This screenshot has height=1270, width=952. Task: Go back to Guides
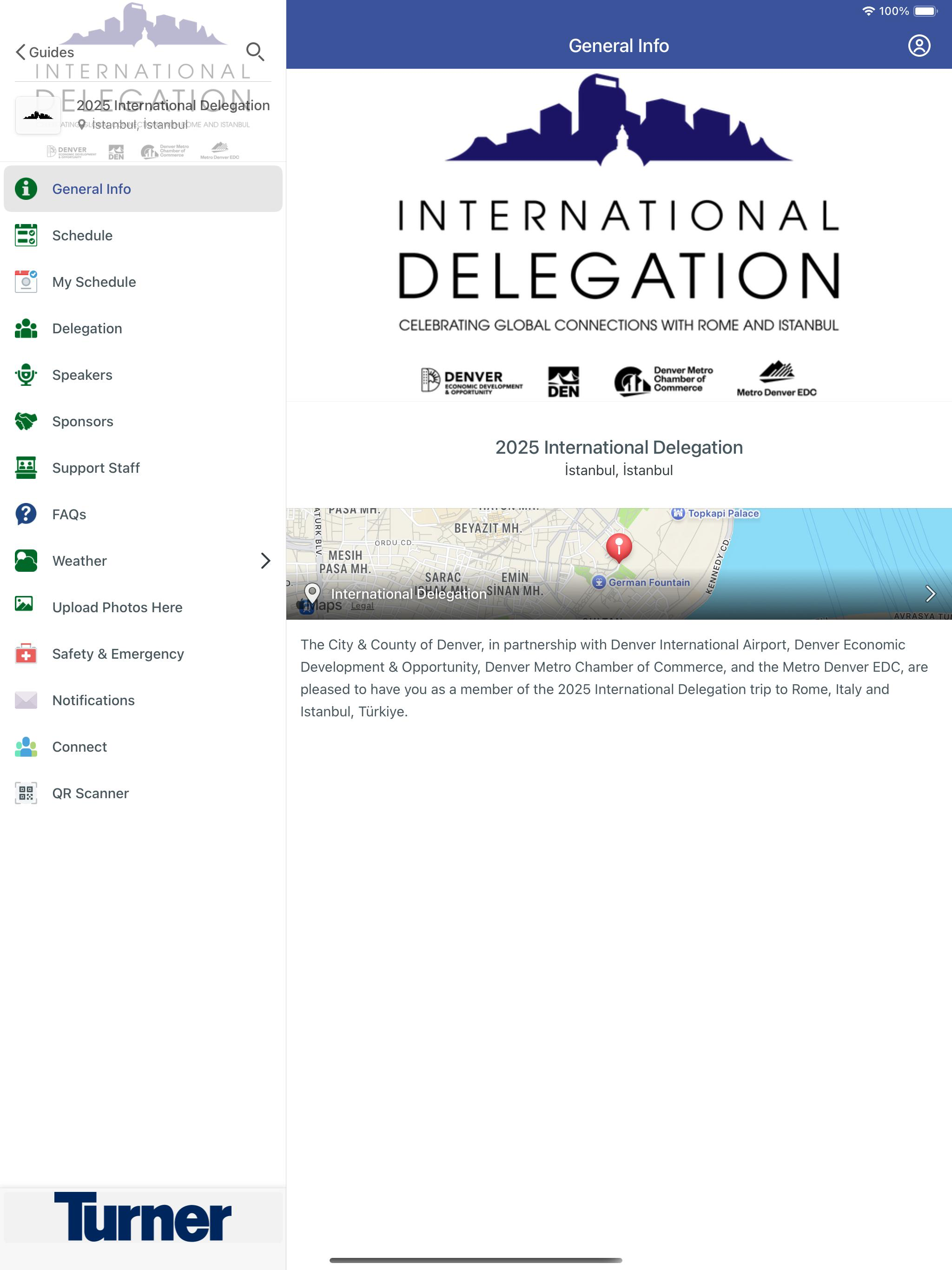(45, 52)
